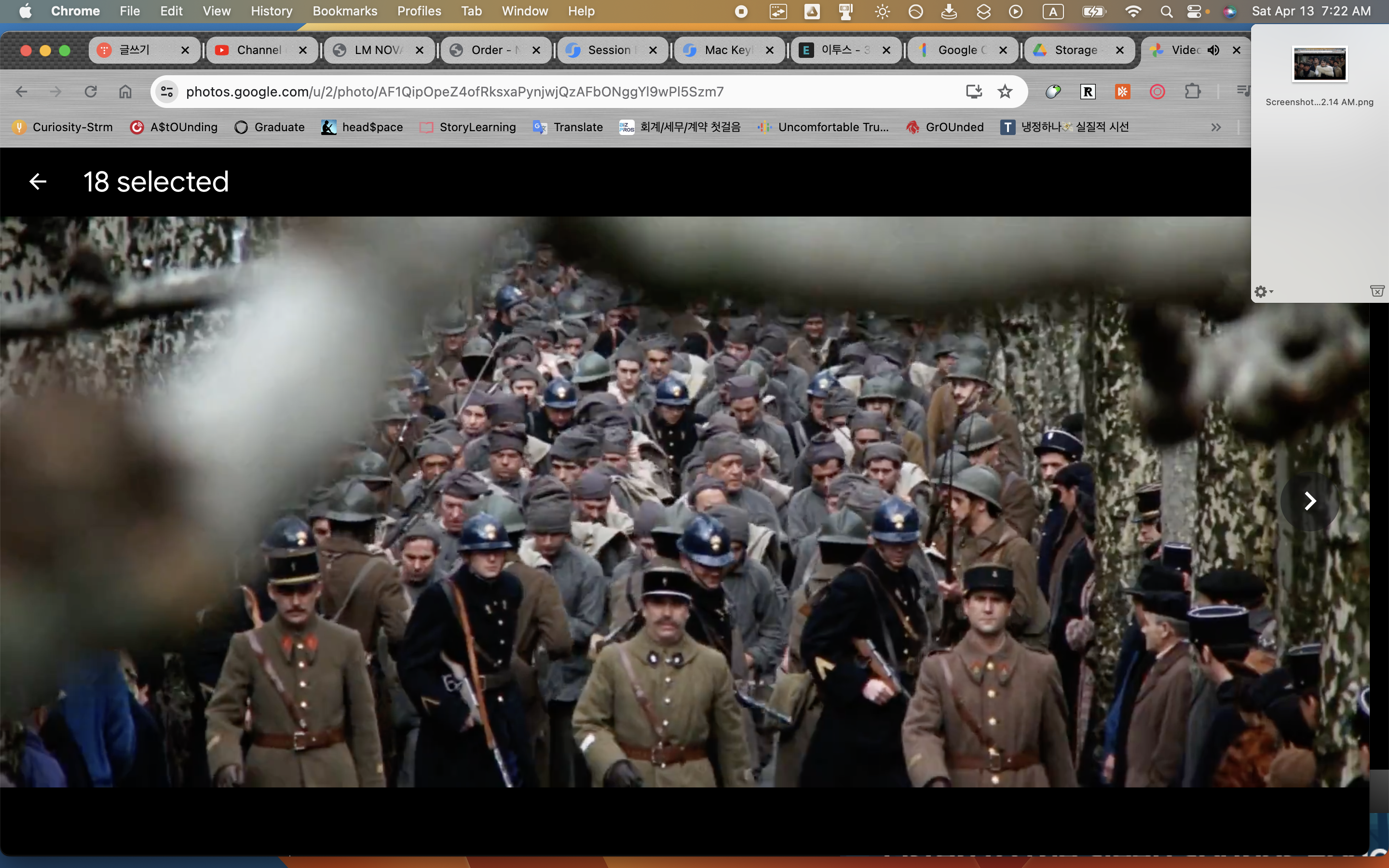This screenshot has width=1389, height=868.
Task: Open the History menu
Action: pyautogui.click(x=272, y=11)
